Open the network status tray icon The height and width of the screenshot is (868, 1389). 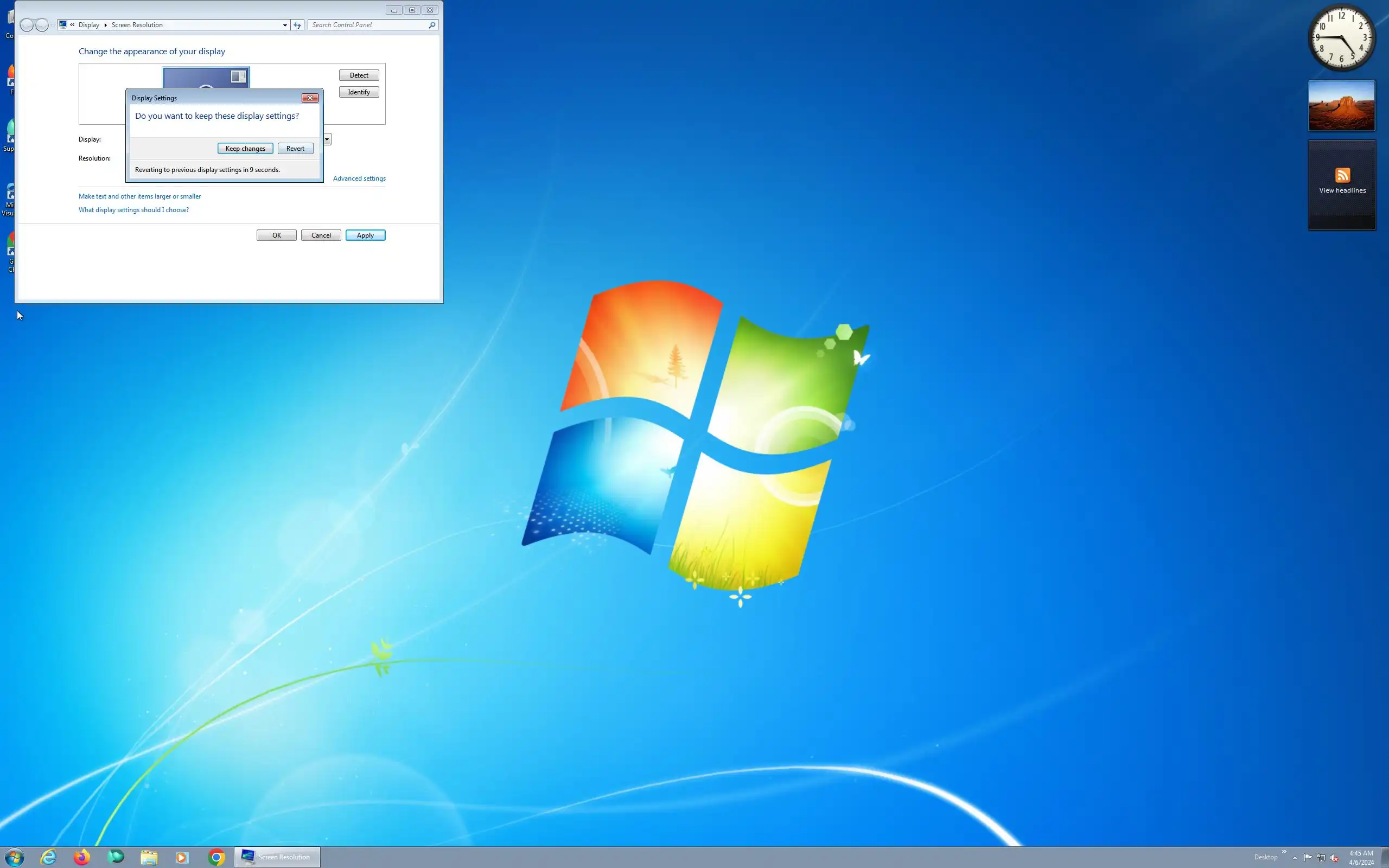pos(1321,858)
